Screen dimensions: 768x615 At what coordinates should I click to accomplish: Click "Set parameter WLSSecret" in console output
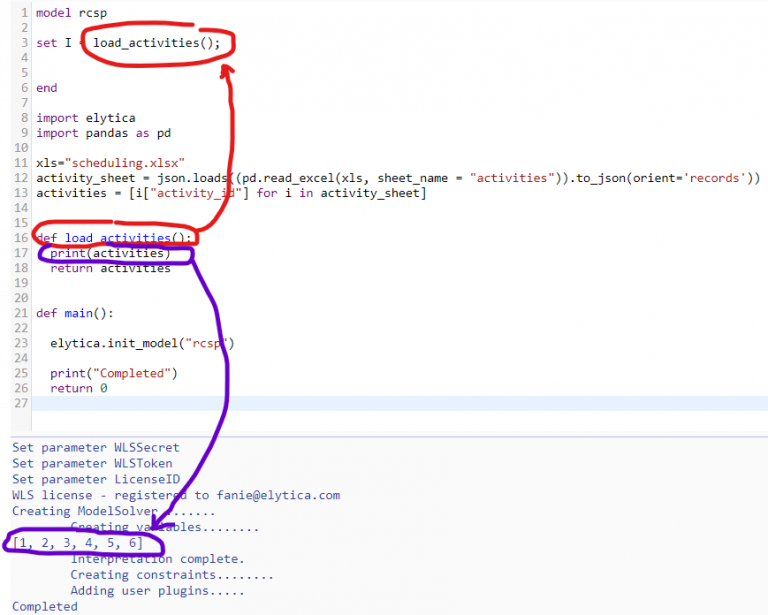[92, 448]
